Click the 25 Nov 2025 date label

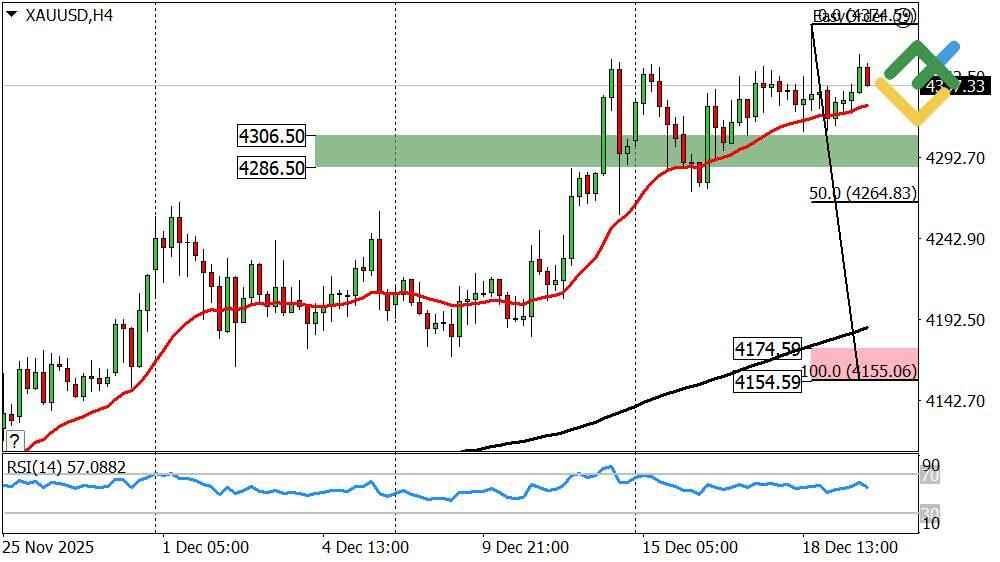(x=48, y=547)
